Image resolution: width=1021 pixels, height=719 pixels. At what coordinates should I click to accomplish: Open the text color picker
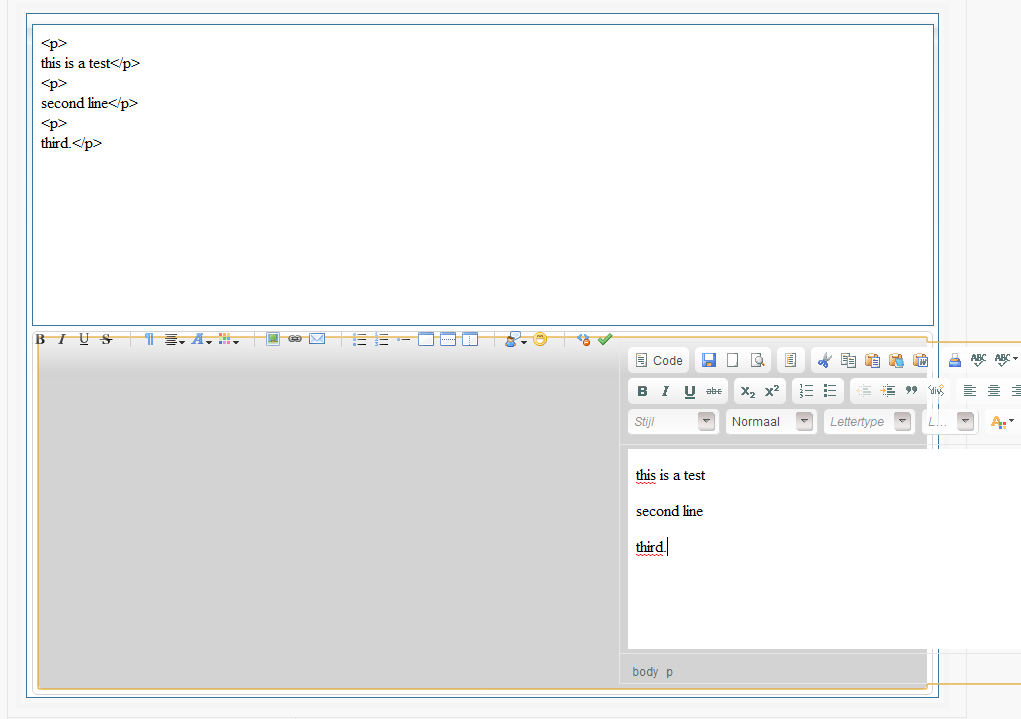click(1001, 422)
